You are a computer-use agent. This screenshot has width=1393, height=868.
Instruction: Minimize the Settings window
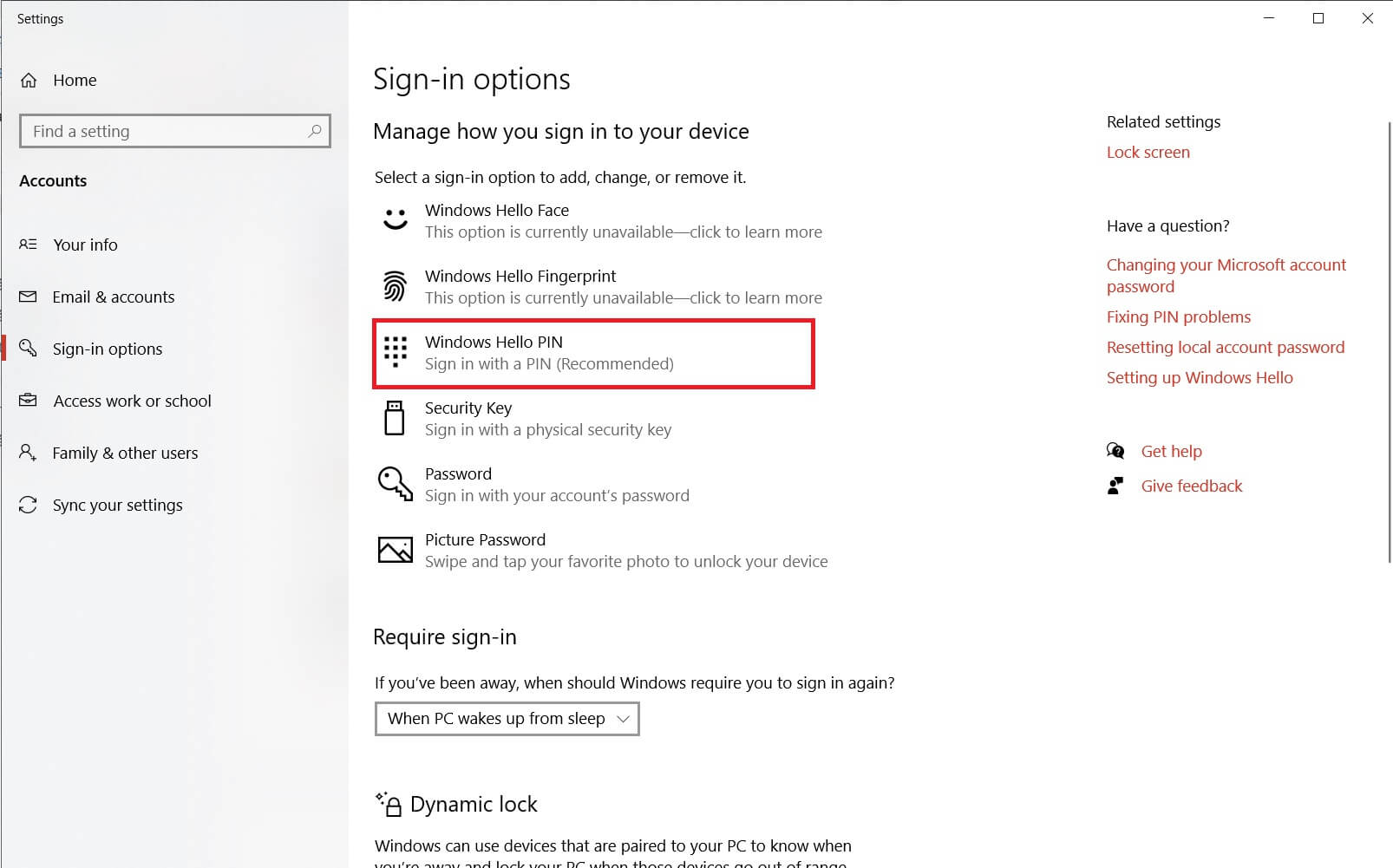click(1269, 18)
